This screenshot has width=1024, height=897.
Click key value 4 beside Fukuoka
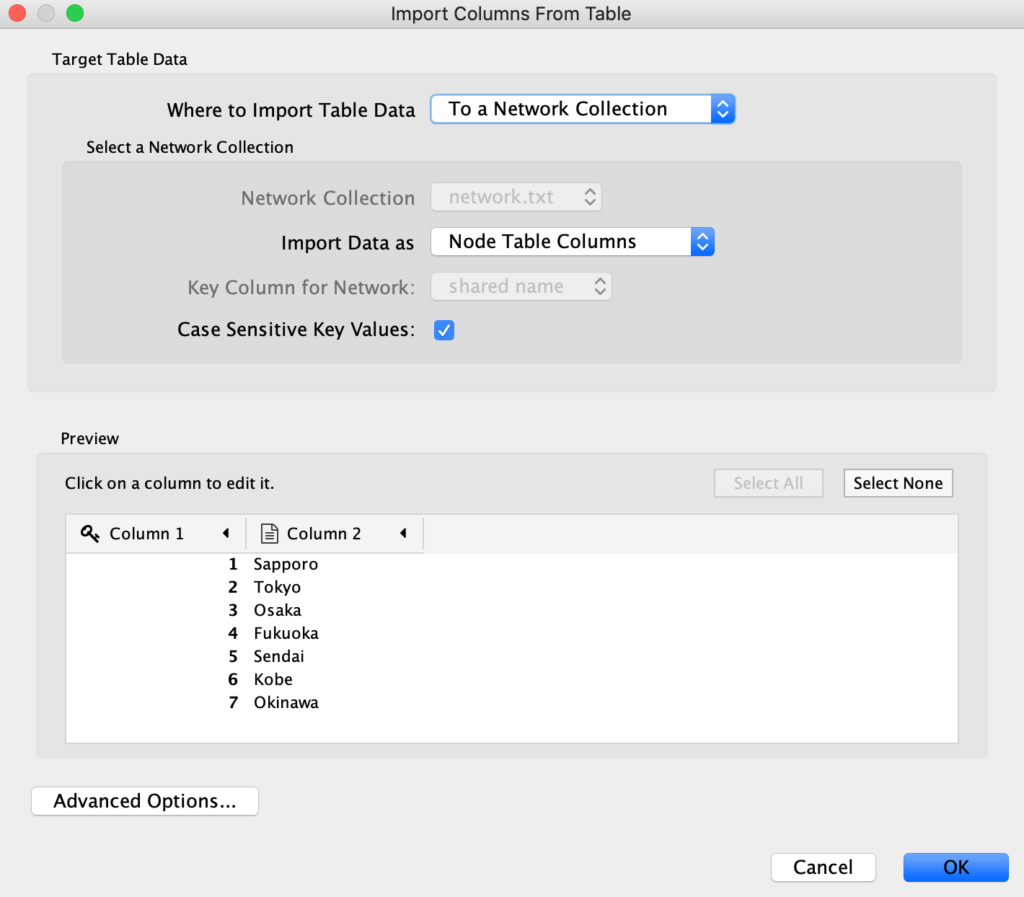(233, 633)
